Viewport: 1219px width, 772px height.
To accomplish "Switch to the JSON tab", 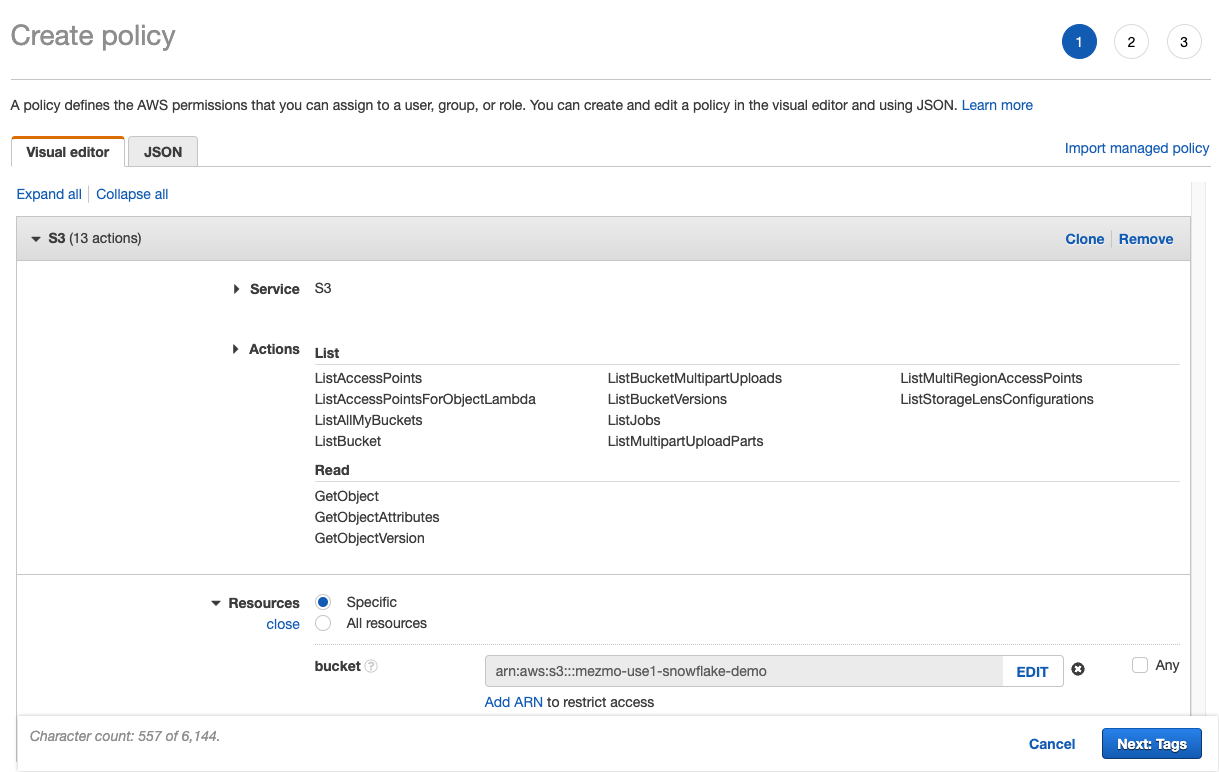I will 163,152.
